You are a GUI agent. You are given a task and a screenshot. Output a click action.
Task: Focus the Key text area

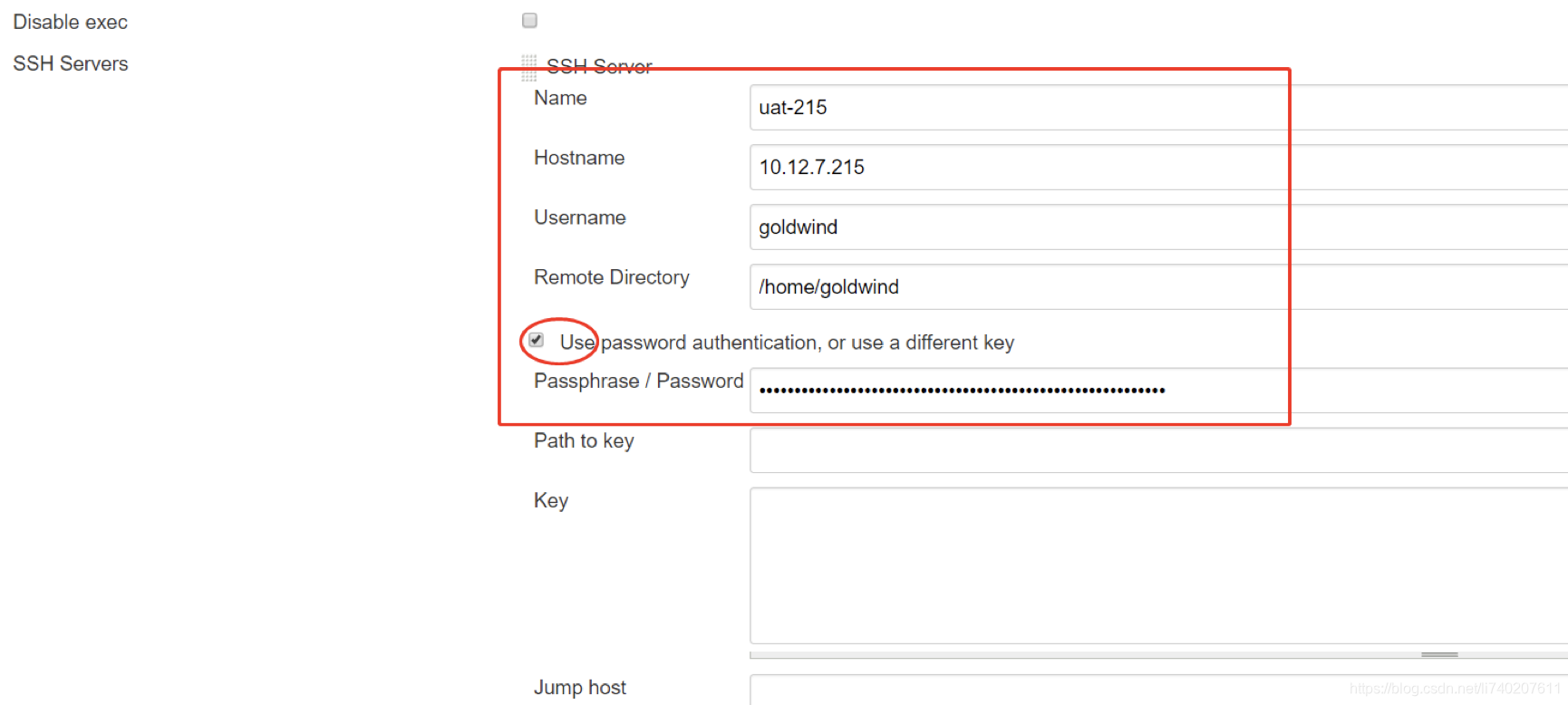pyautogui.click(x=1158, y=566)
